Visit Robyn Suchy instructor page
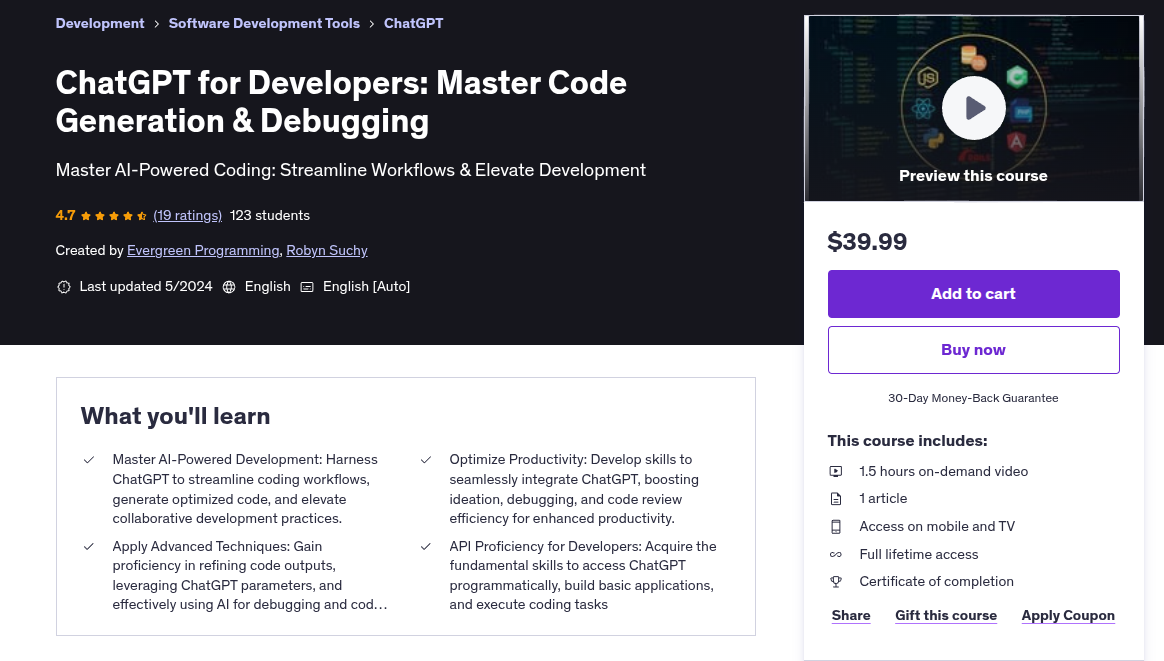Viewport: 1164px width, 661px height. pyautogui.click(x=327, y=250)
